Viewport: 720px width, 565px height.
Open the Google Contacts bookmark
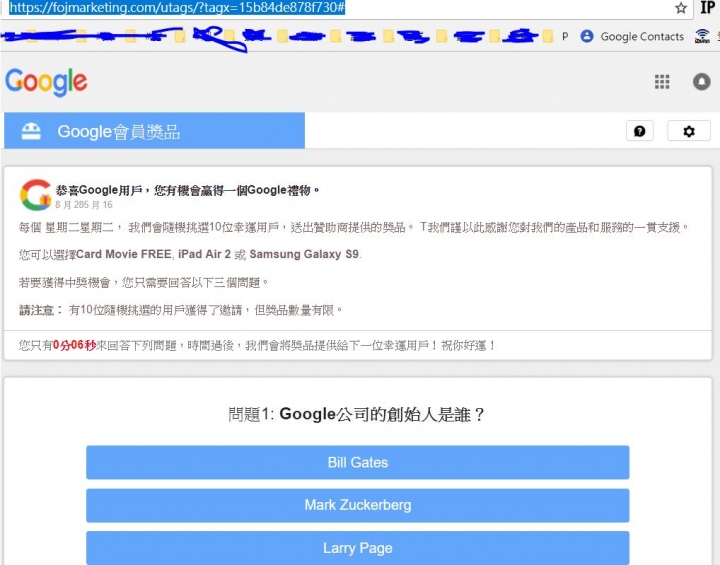[632, 36]
